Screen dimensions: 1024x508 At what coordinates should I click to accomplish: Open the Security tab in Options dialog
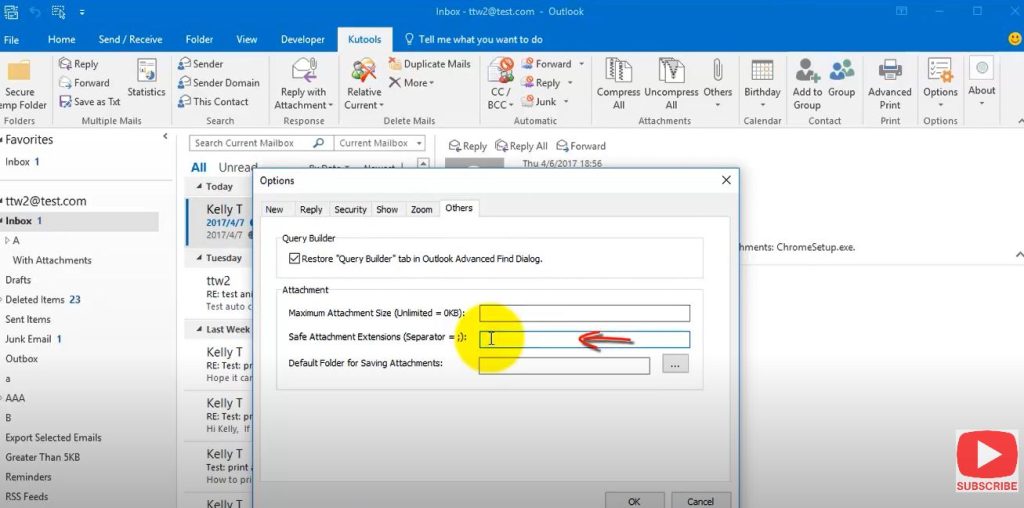(x=350, y=210)
